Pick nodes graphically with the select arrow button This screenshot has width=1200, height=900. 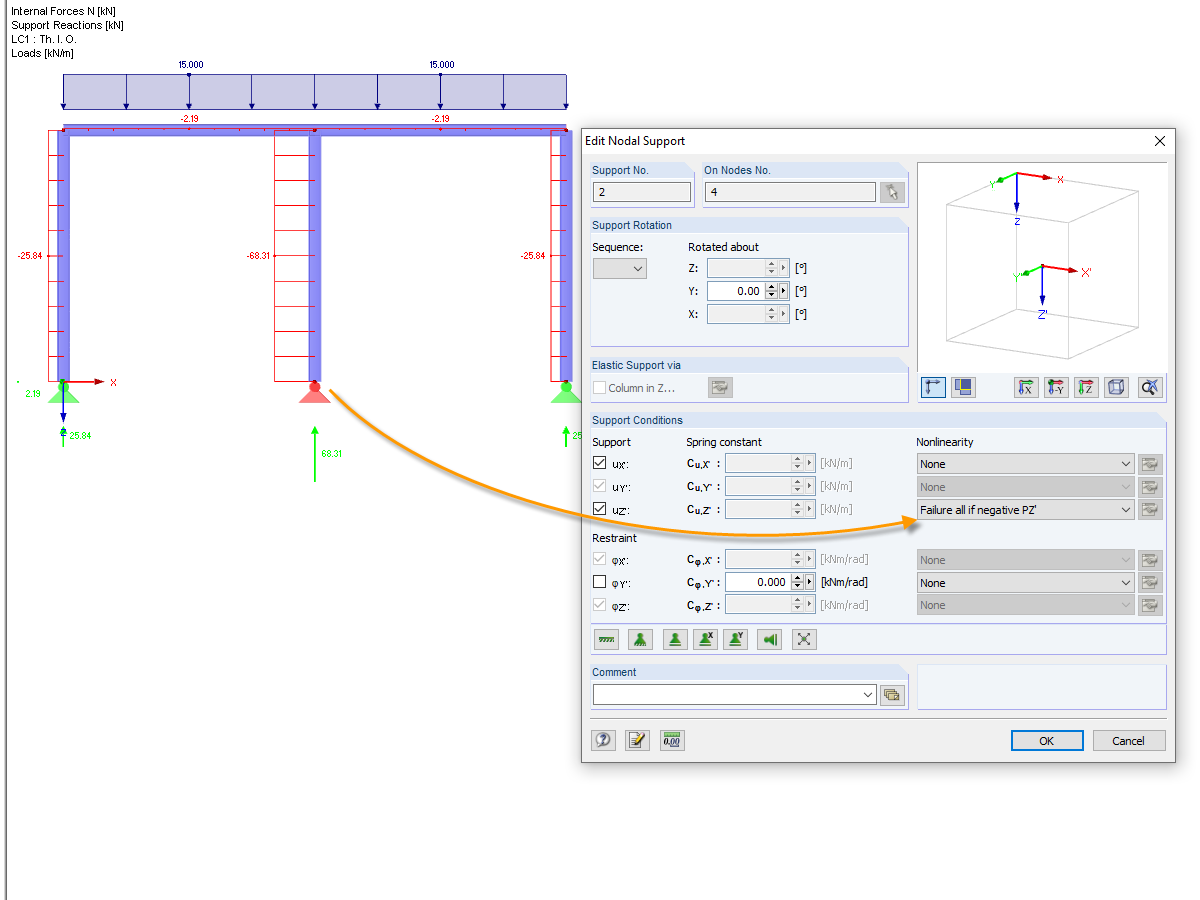(x=892, y=192)
